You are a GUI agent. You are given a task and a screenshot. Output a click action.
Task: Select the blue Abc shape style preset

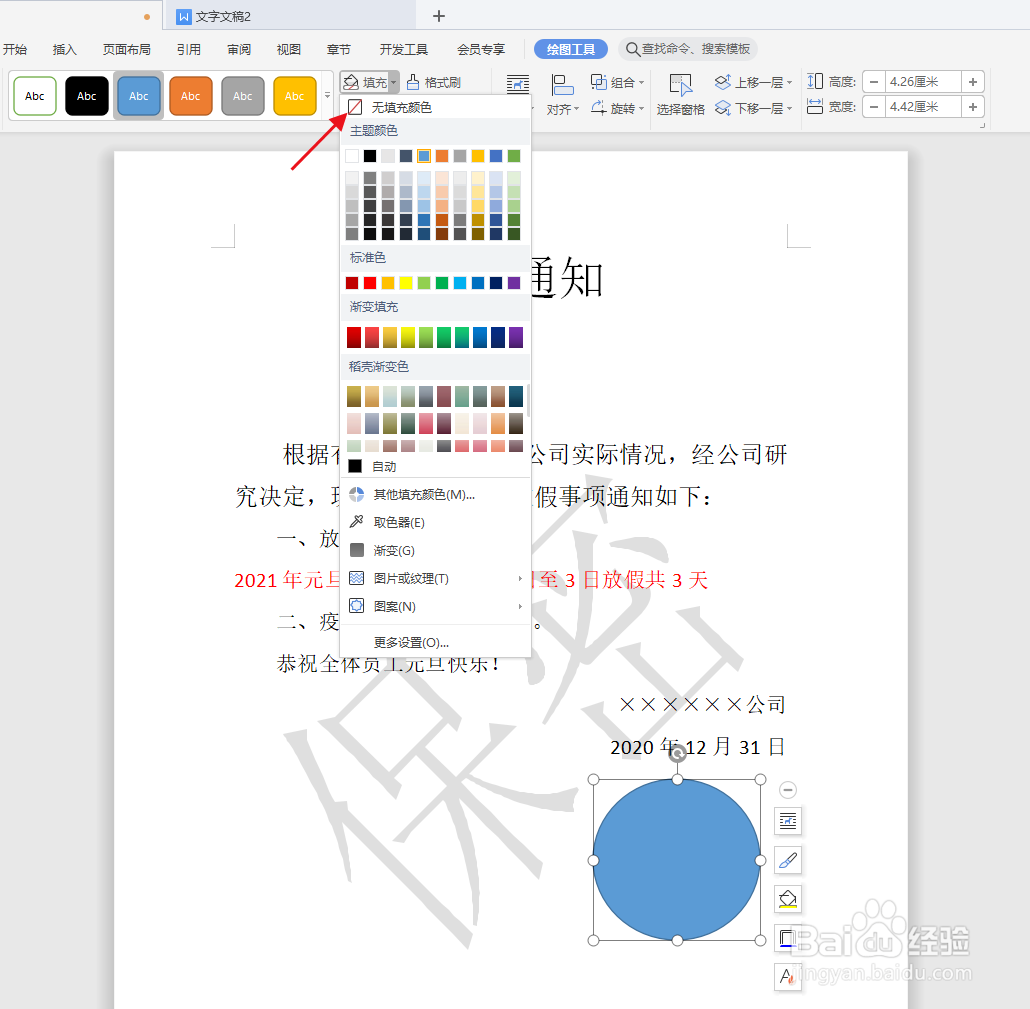(138, 95)
